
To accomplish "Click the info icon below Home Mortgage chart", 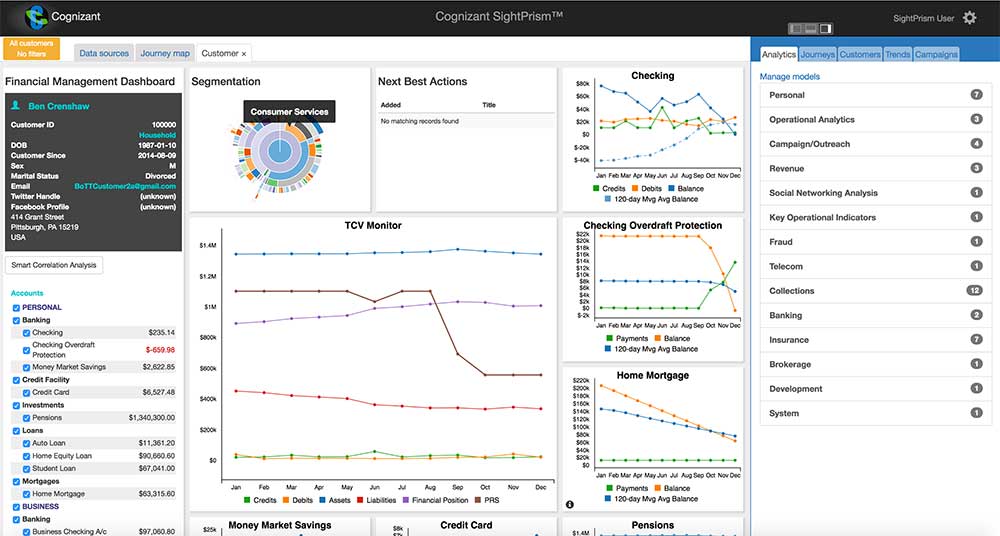I will coord(570,504).
